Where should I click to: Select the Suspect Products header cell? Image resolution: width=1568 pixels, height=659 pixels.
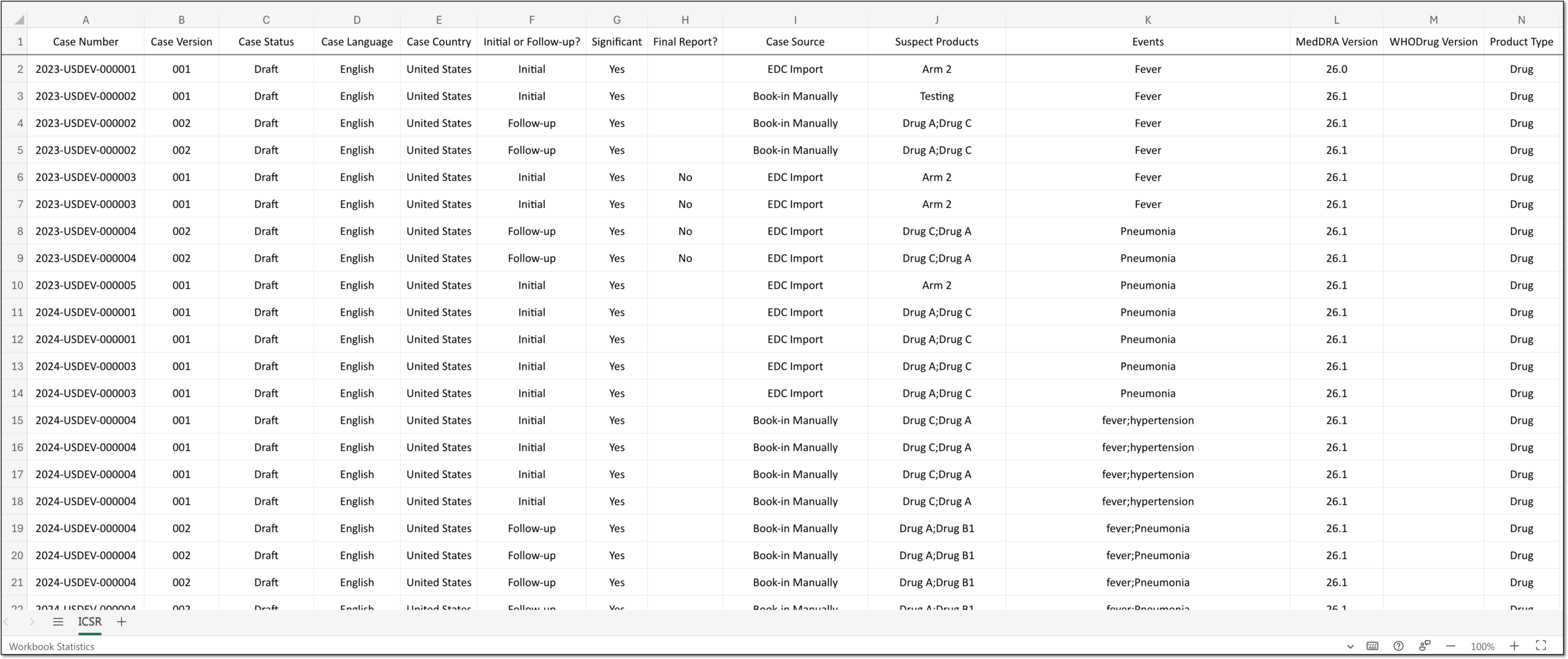pyautogui.click(x=936, y=41)
